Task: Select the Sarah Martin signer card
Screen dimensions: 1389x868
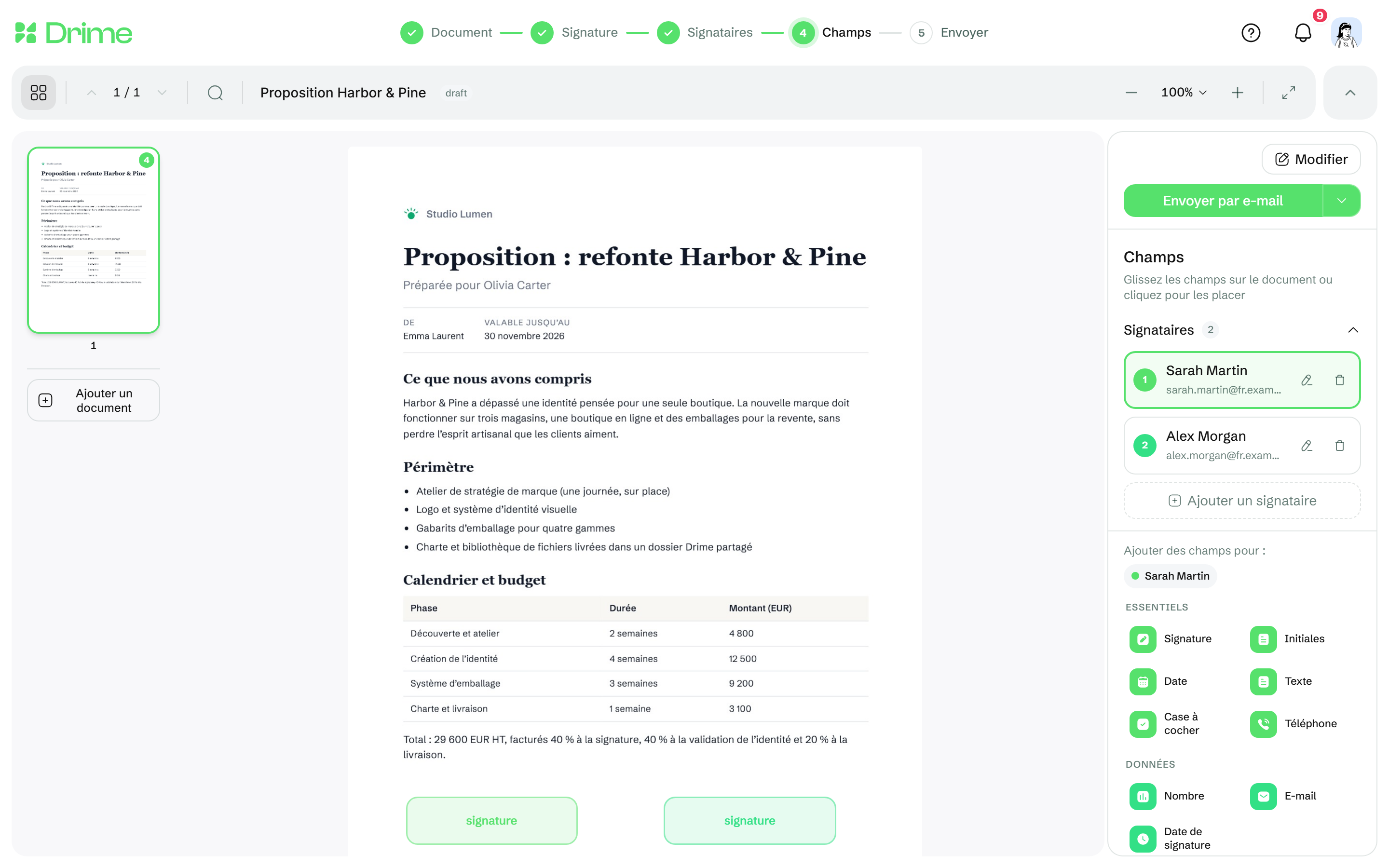Action: pos(1242,380)
